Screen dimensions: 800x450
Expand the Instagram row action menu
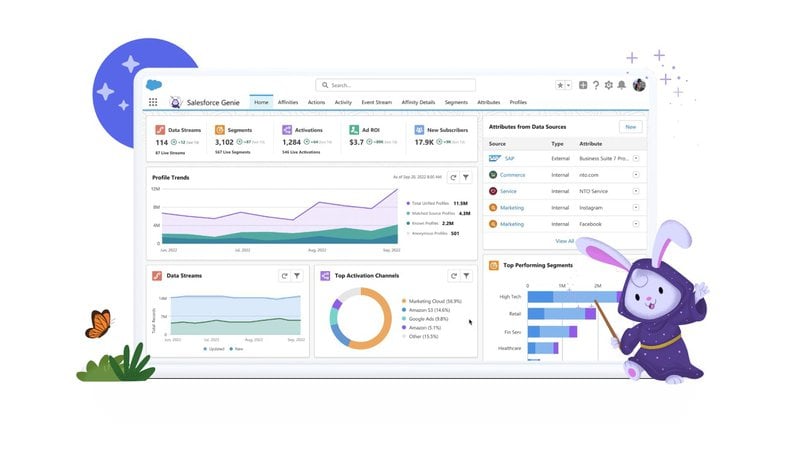pos(636,208)
